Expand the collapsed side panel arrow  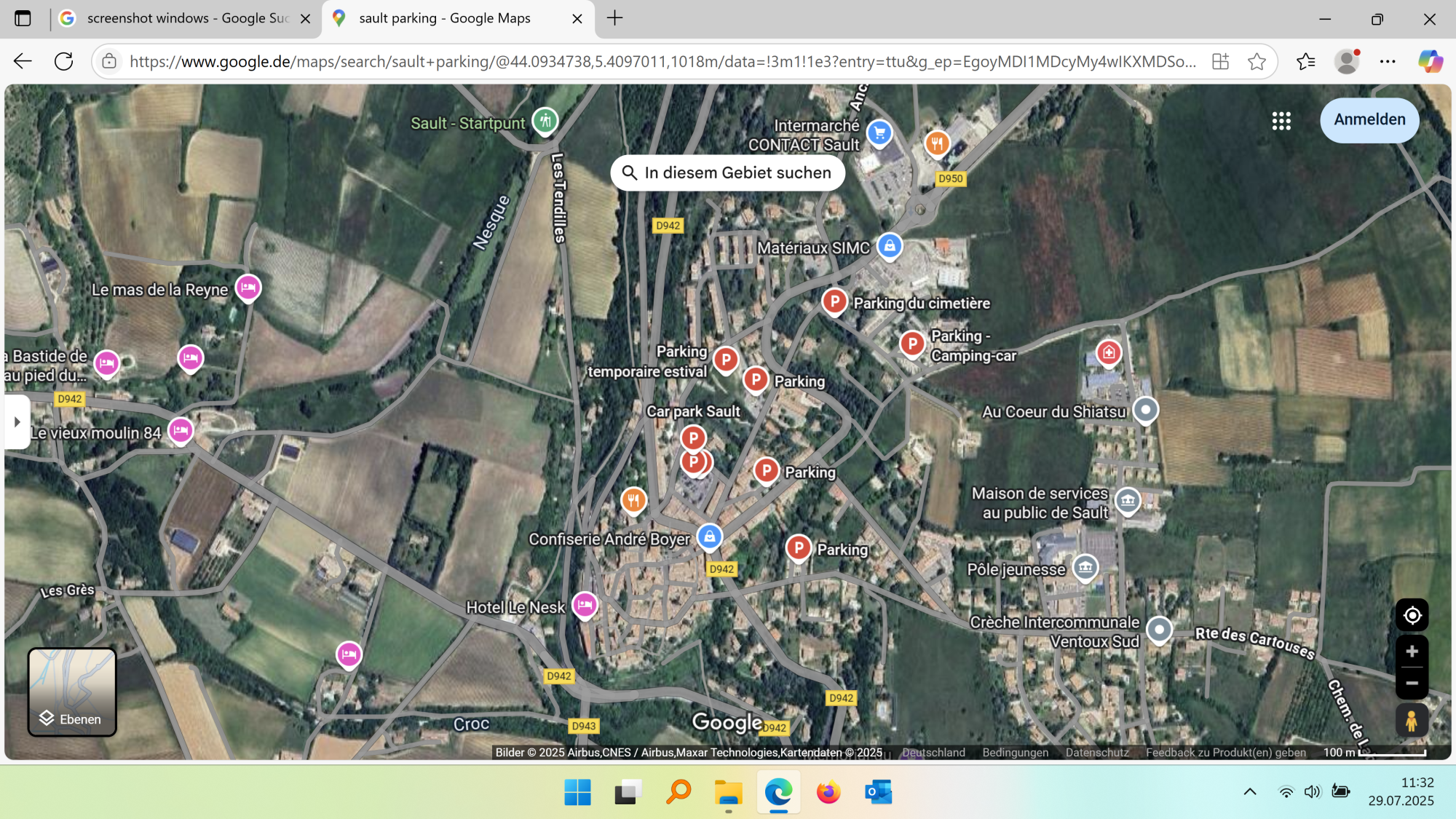tap(17, 422)
